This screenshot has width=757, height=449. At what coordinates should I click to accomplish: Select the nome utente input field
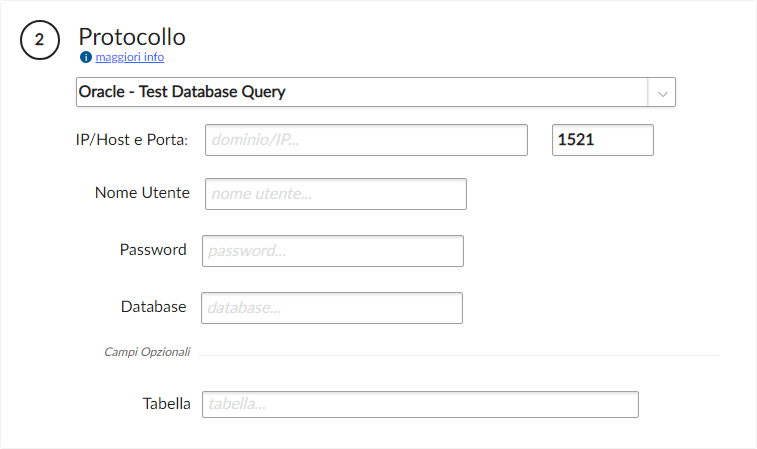tap(335, 194)
